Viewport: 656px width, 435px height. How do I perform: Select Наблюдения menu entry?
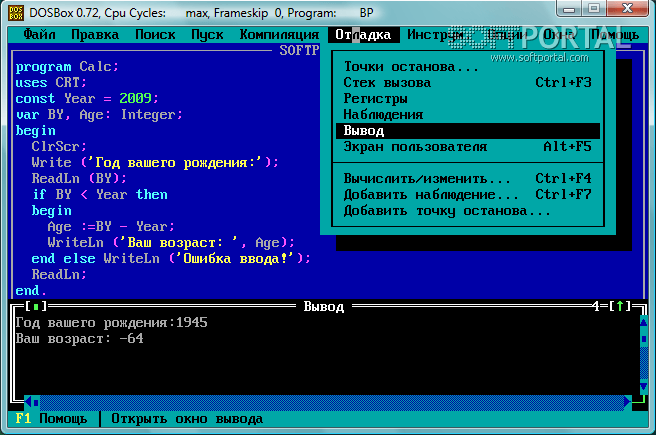[x=468, y=115]
